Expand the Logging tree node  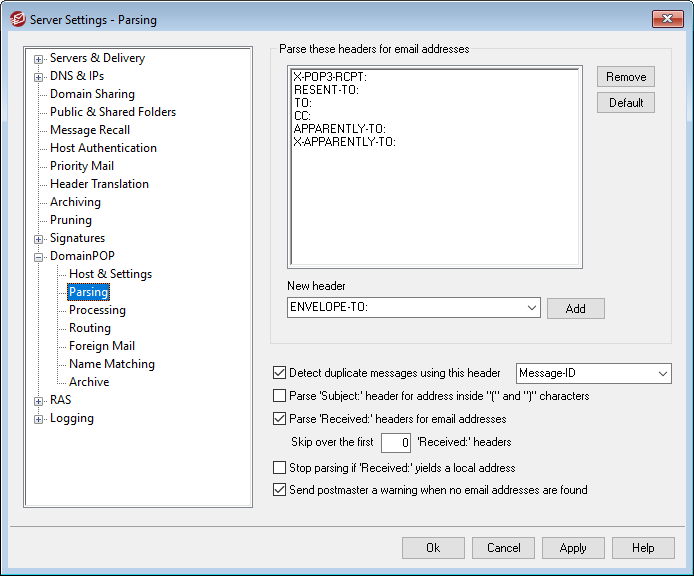click(x=39, y=418)
